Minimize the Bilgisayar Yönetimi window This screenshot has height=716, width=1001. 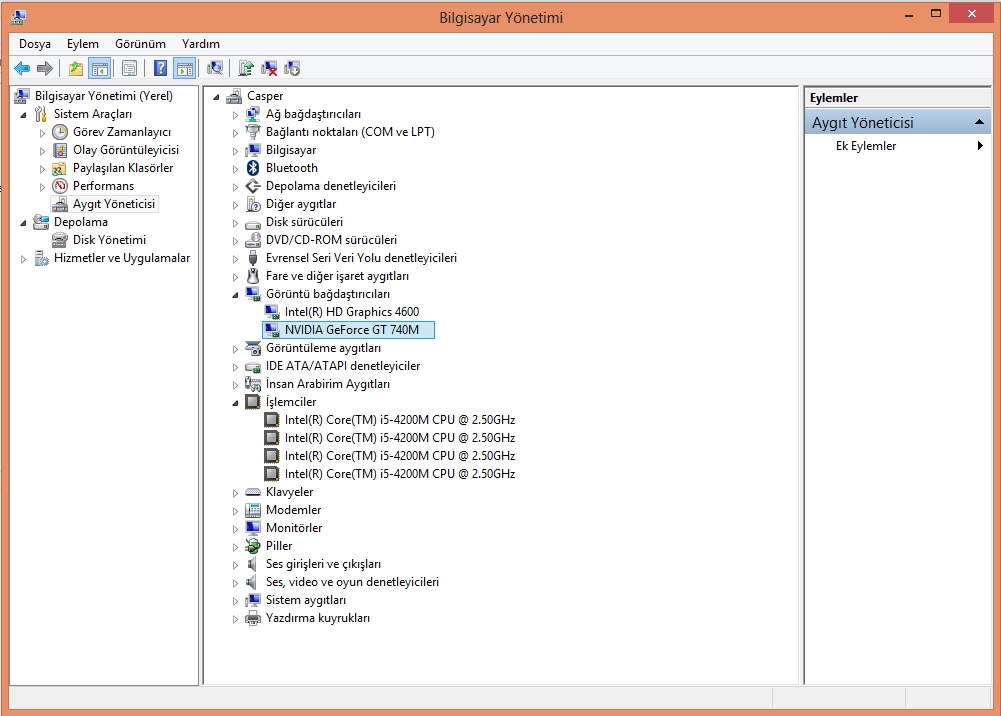[908, 14]
